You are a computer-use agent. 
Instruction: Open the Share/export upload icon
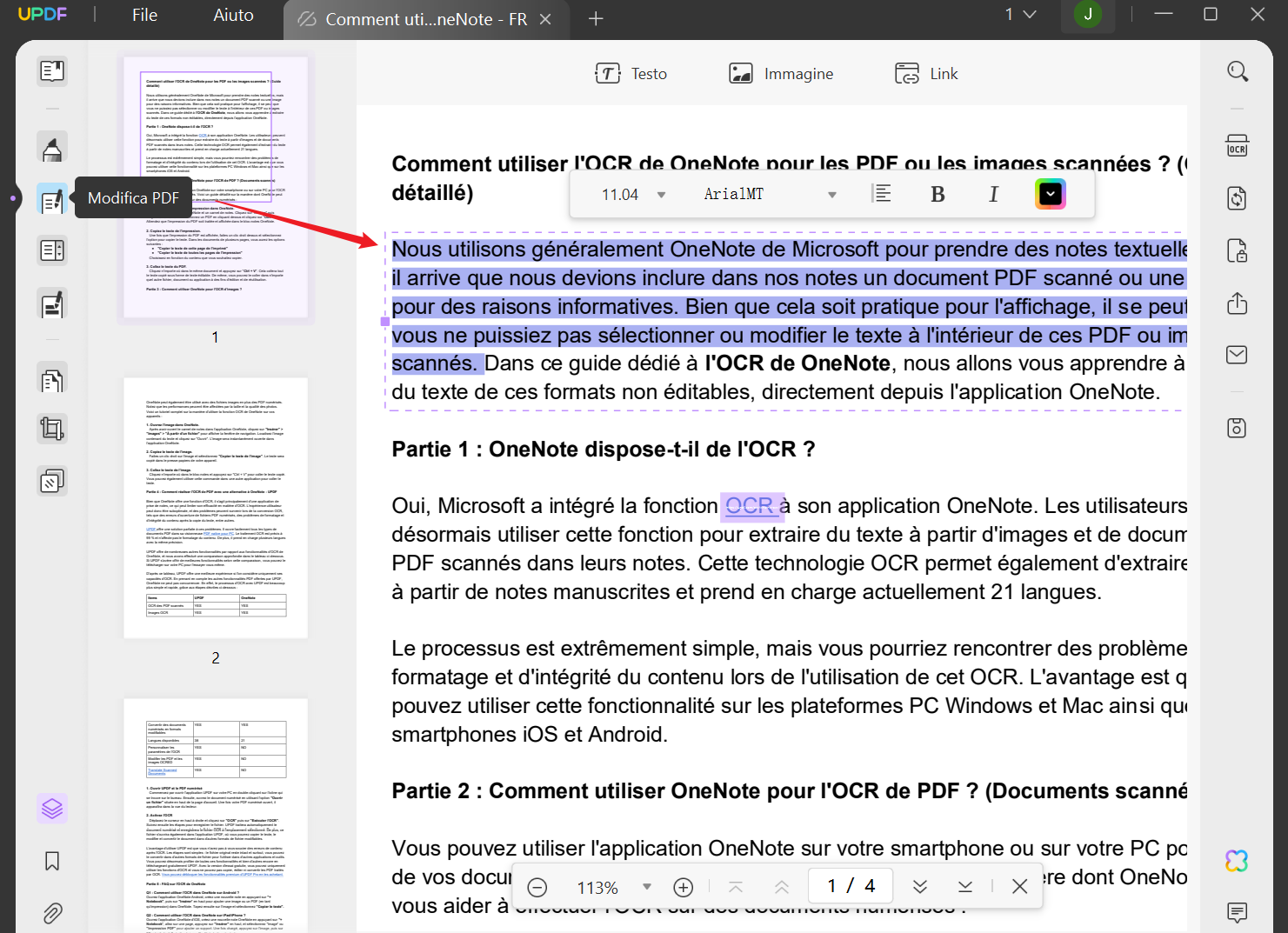coord(1237,303)
